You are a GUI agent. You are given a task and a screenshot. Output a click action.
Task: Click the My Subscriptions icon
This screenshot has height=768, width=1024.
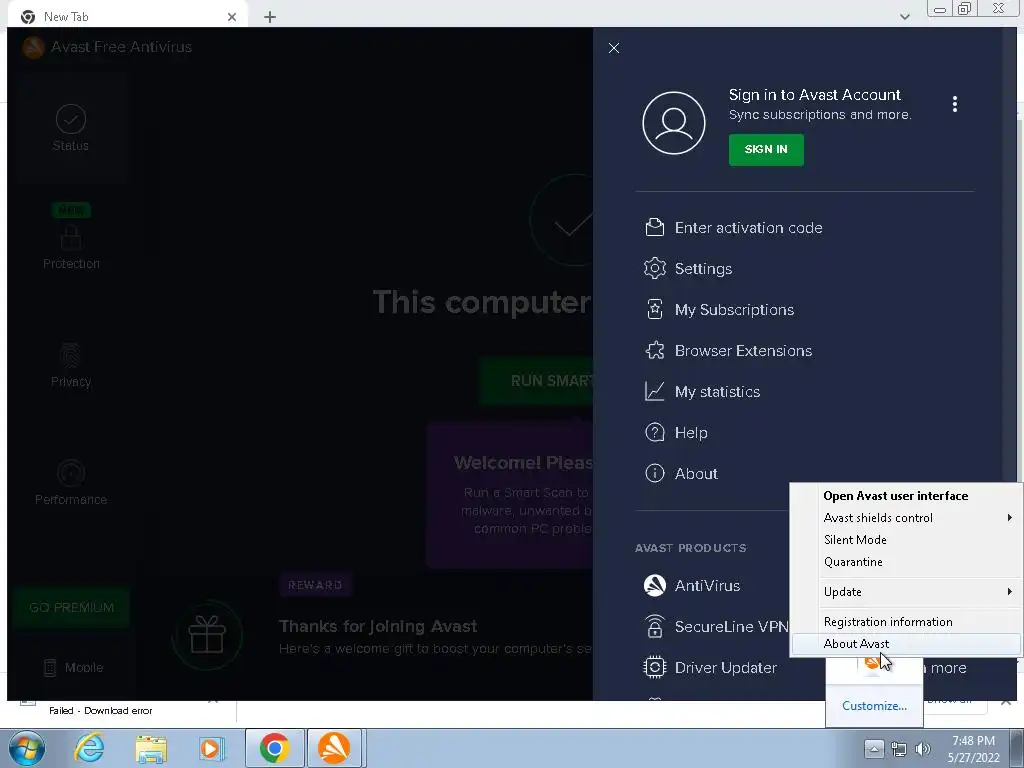654,309
